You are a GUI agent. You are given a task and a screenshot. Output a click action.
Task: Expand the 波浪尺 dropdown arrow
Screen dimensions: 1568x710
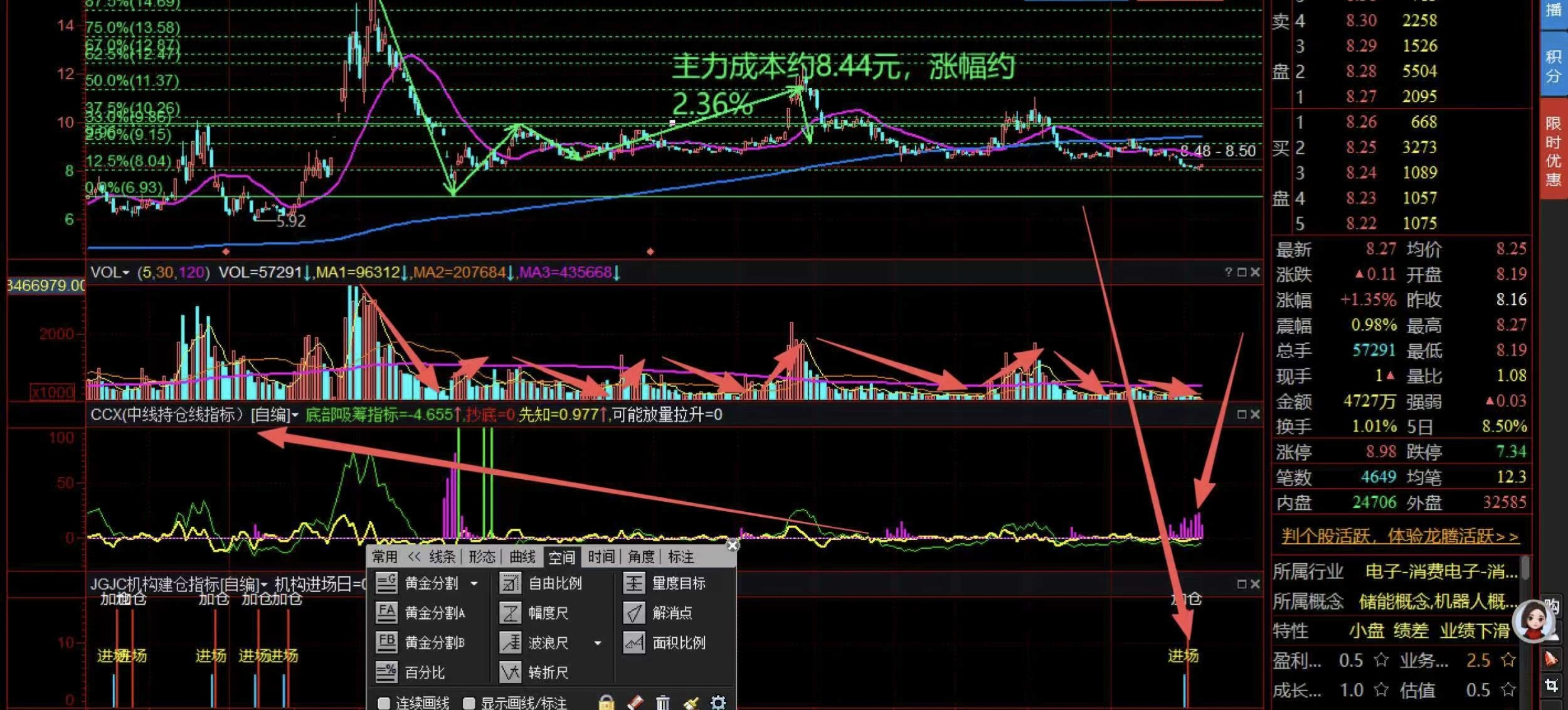tap(598, 643)
